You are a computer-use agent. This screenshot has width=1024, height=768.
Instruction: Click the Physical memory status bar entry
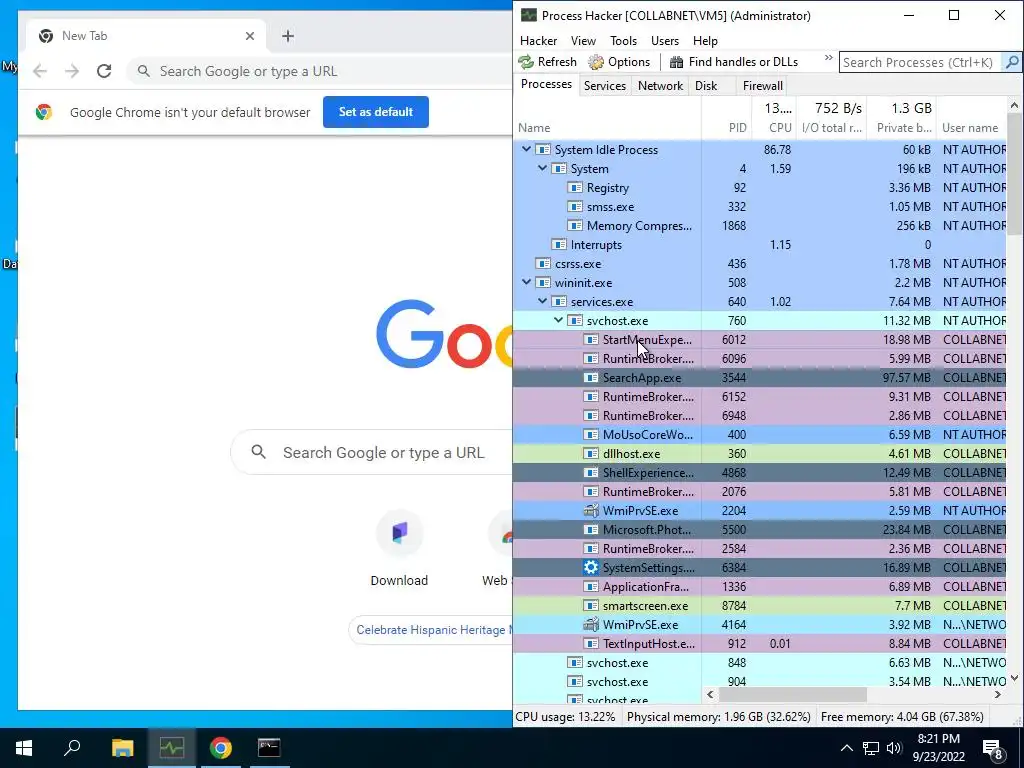718,716
